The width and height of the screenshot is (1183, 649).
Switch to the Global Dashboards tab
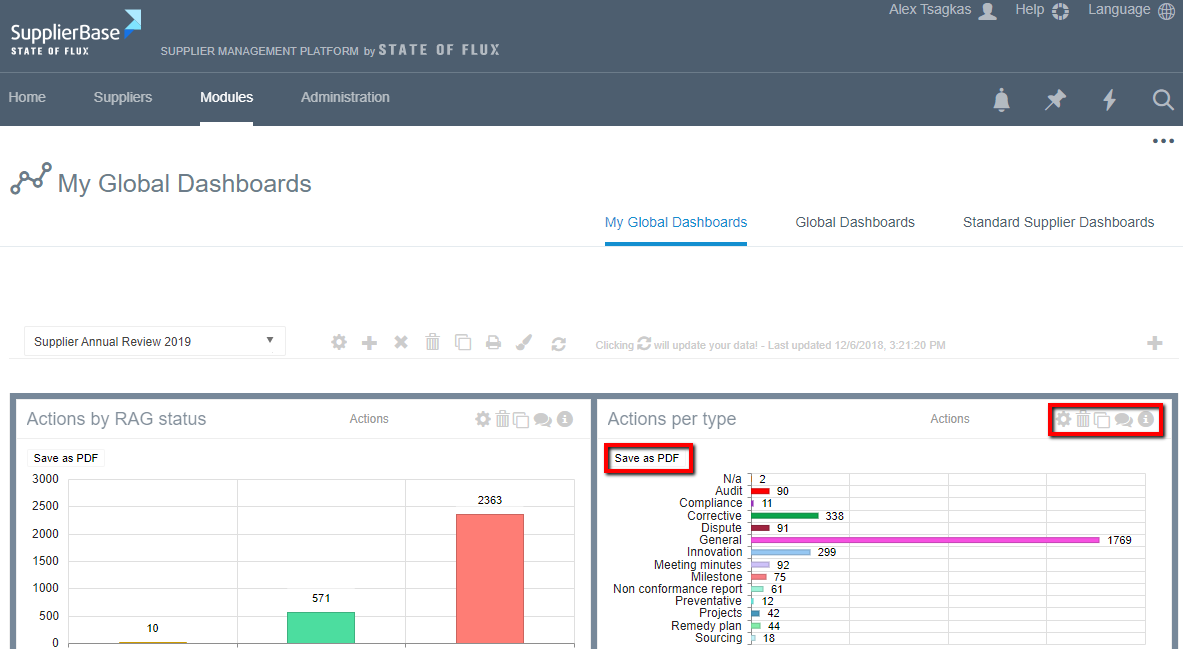tap(855, 222)
